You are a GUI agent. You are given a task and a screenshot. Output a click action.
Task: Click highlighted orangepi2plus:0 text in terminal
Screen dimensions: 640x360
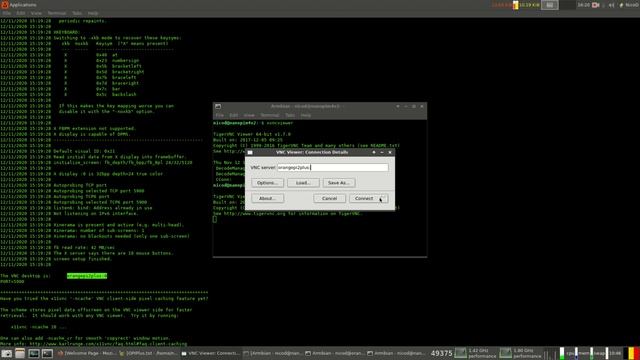87,276
